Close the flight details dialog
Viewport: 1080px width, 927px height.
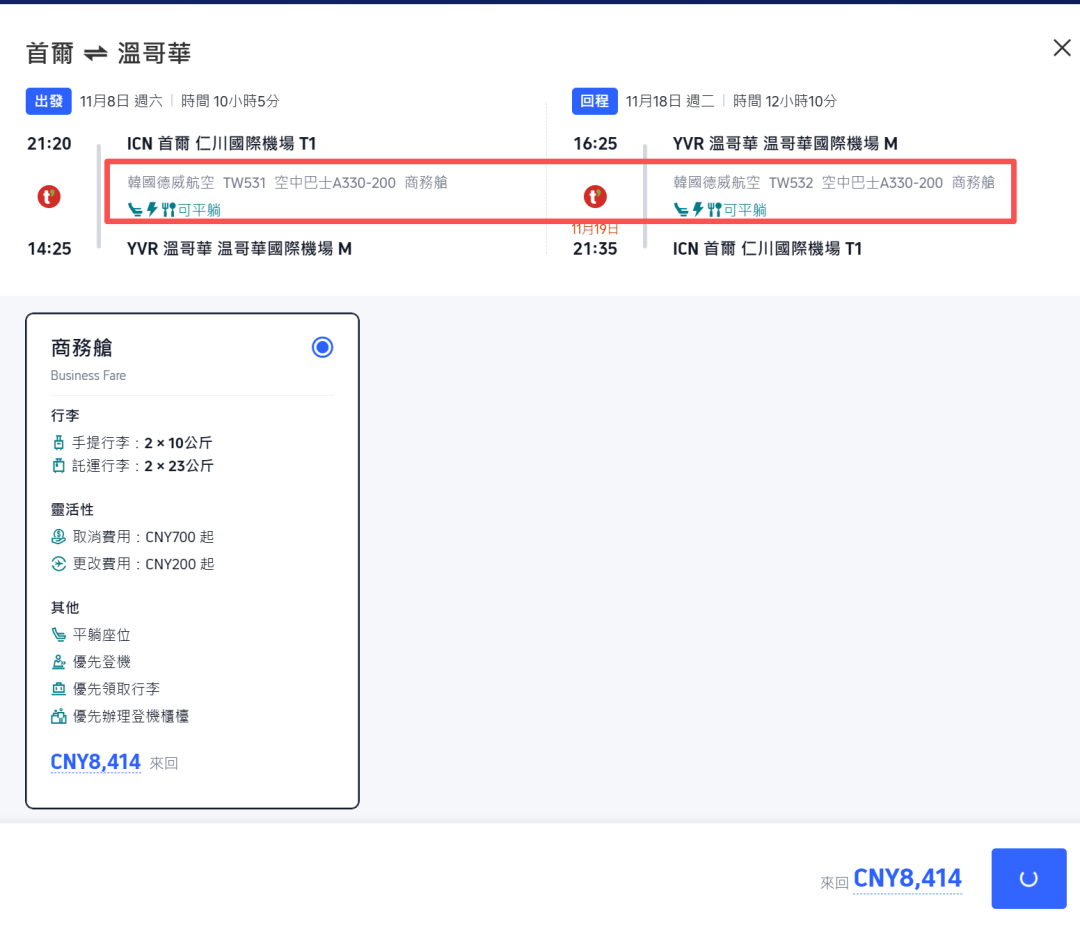tap(1061, 48)
